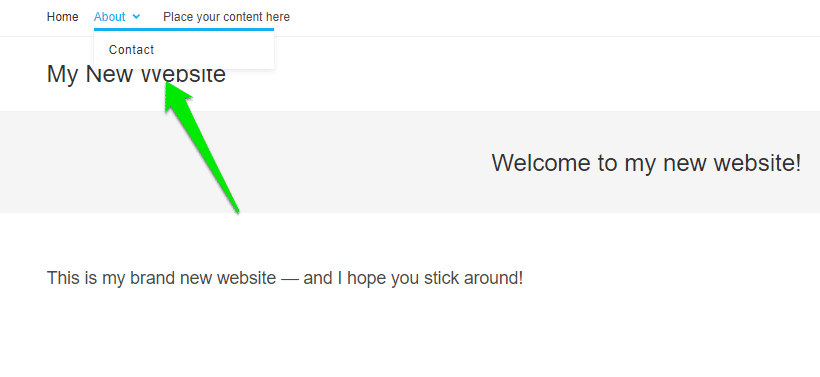Click the tail end of the green arrow
Screen dimensions: 820x377
[237, 209]
